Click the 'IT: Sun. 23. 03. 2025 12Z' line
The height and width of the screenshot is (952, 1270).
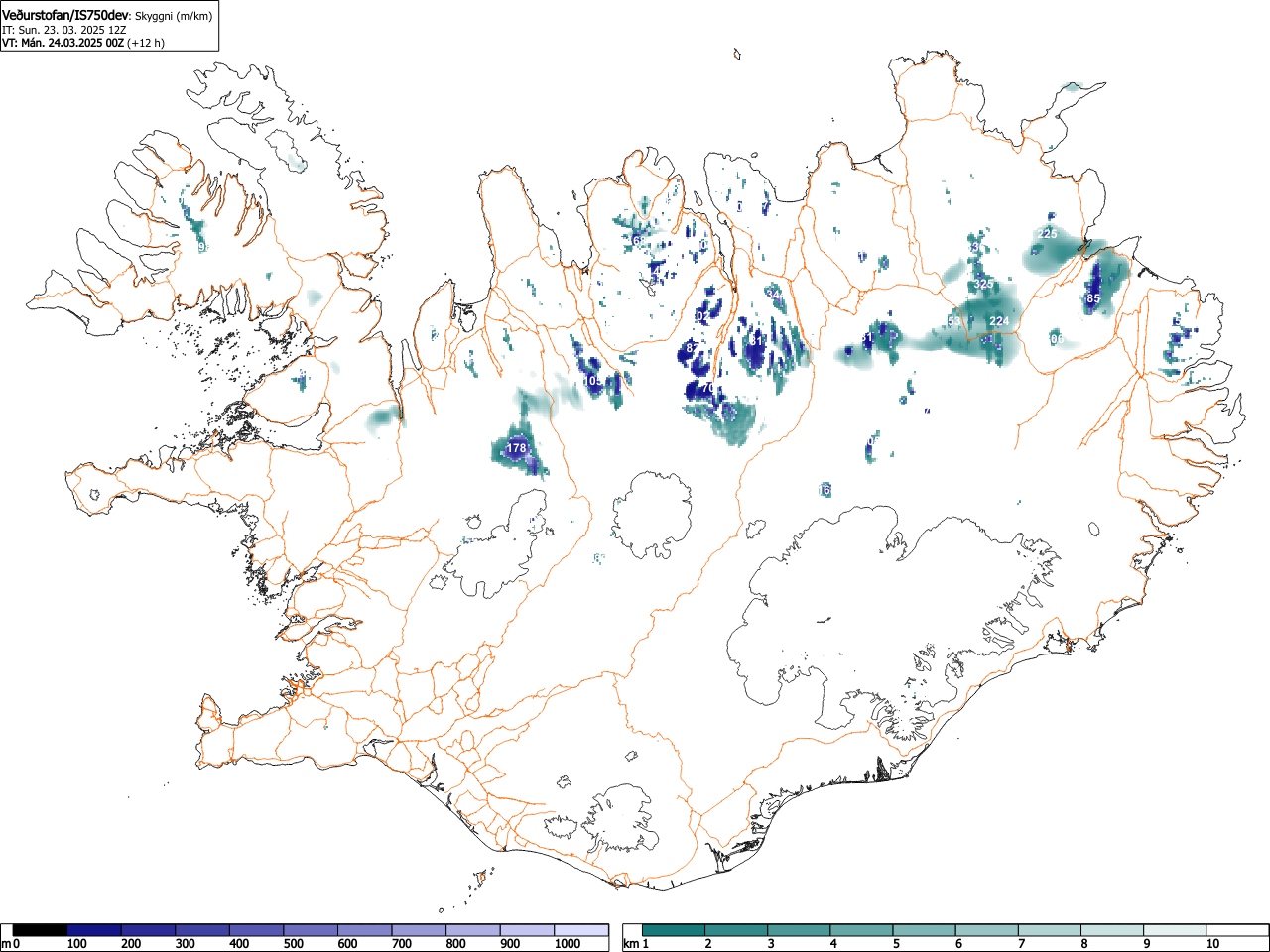(x=63, y=30)
